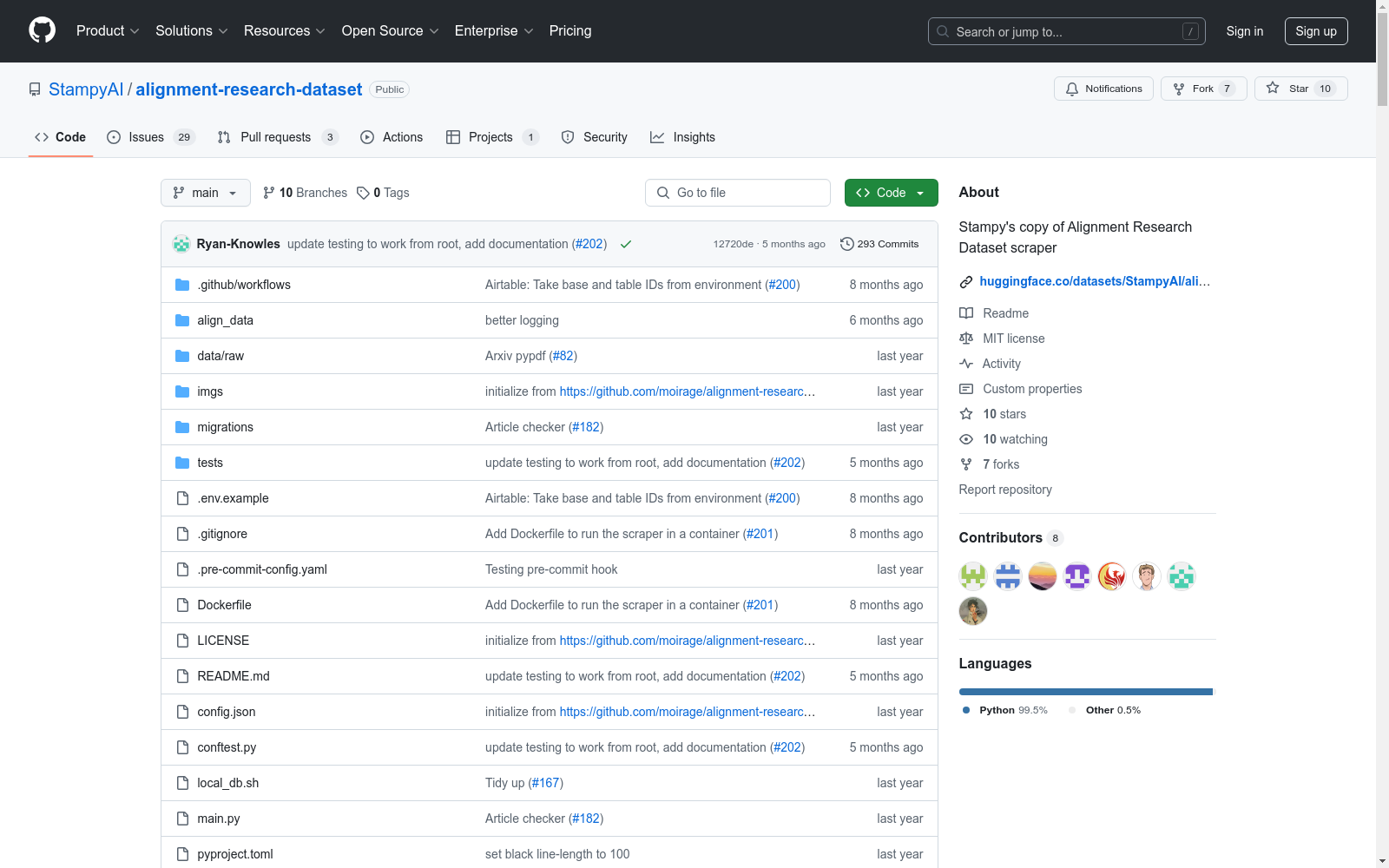Image resolution: width=1389 pixels, height=868 pixels.
Task: Open the main branch selector dropdown
Action: 206,193
